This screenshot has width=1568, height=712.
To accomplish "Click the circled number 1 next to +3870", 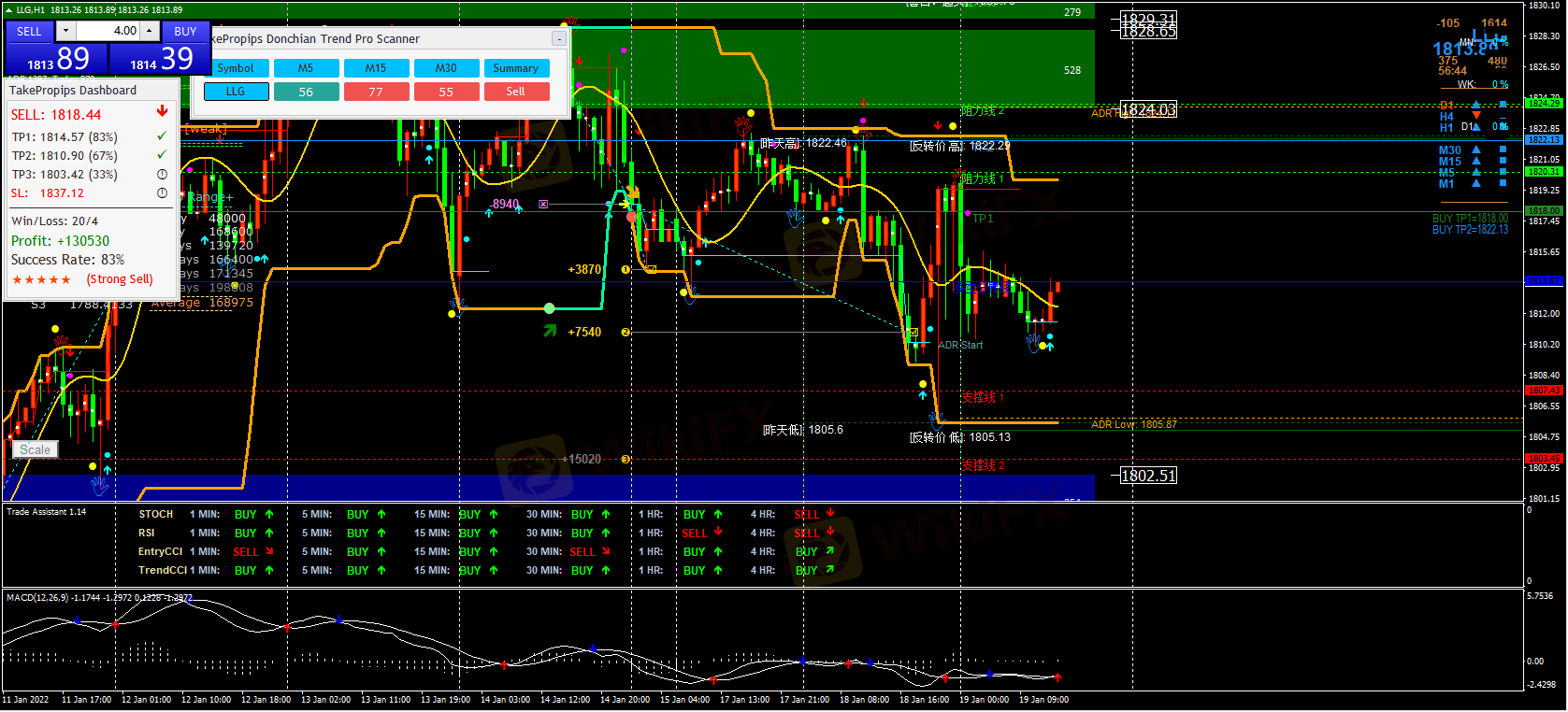I will 626,270.
